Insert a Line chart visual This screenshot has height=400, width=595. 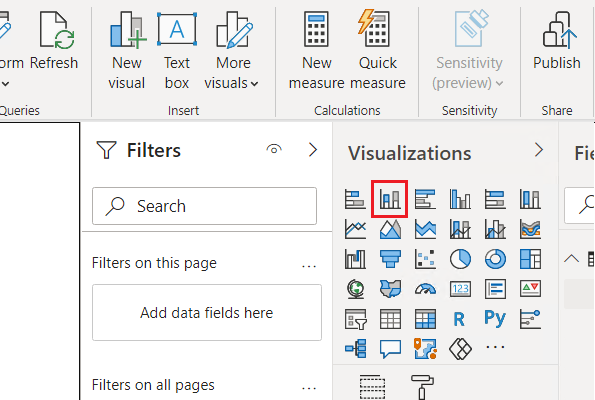coord(355,229)
